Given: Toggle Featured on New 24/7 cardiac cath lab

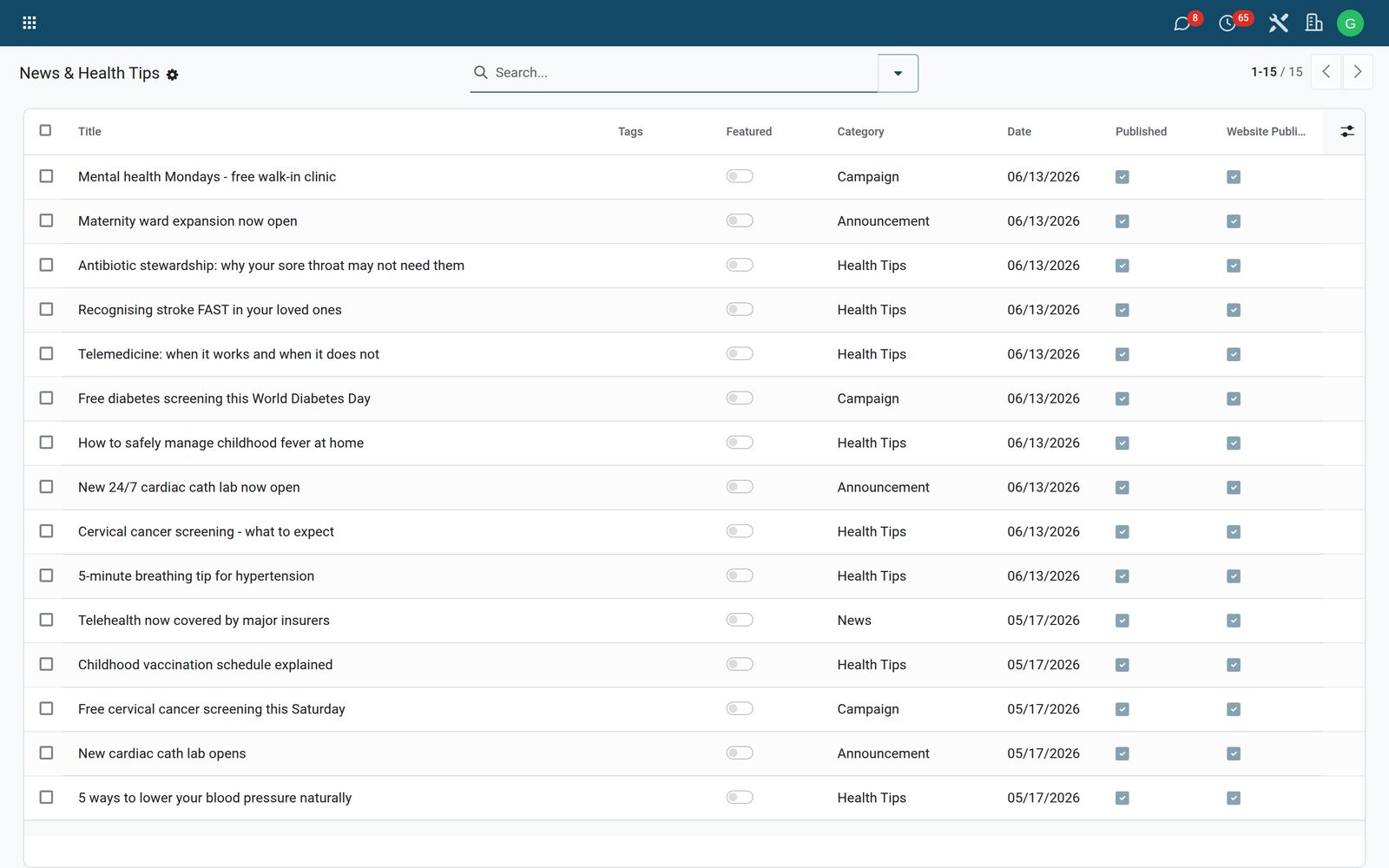Looking at the screenshot, I should point(740,487).
